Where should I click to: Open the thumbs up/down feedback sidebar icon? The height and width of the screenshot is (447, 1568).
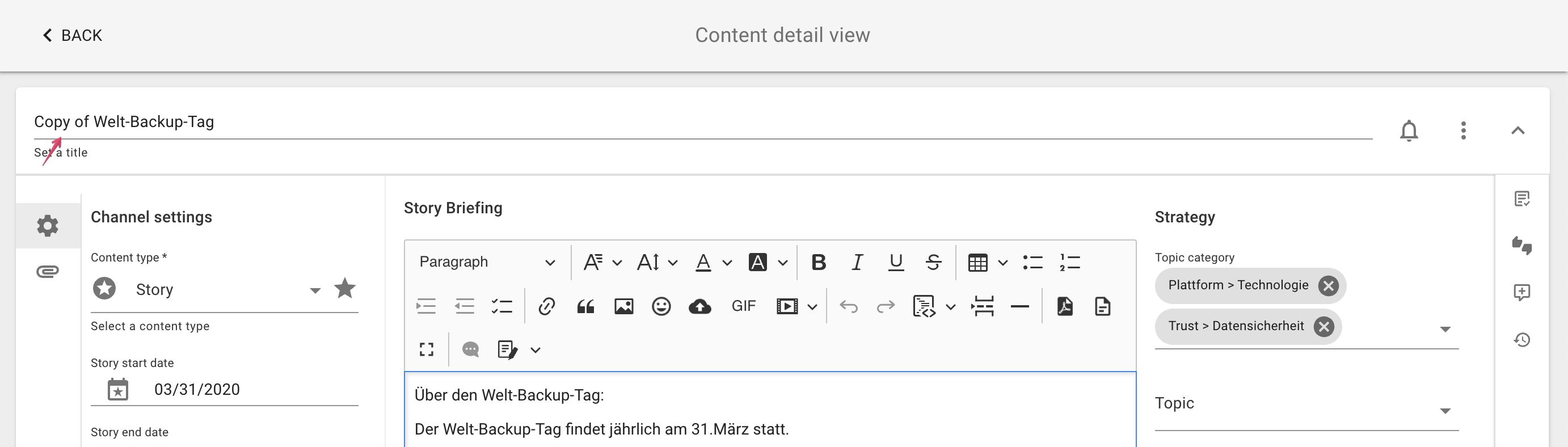point(1521,246)
